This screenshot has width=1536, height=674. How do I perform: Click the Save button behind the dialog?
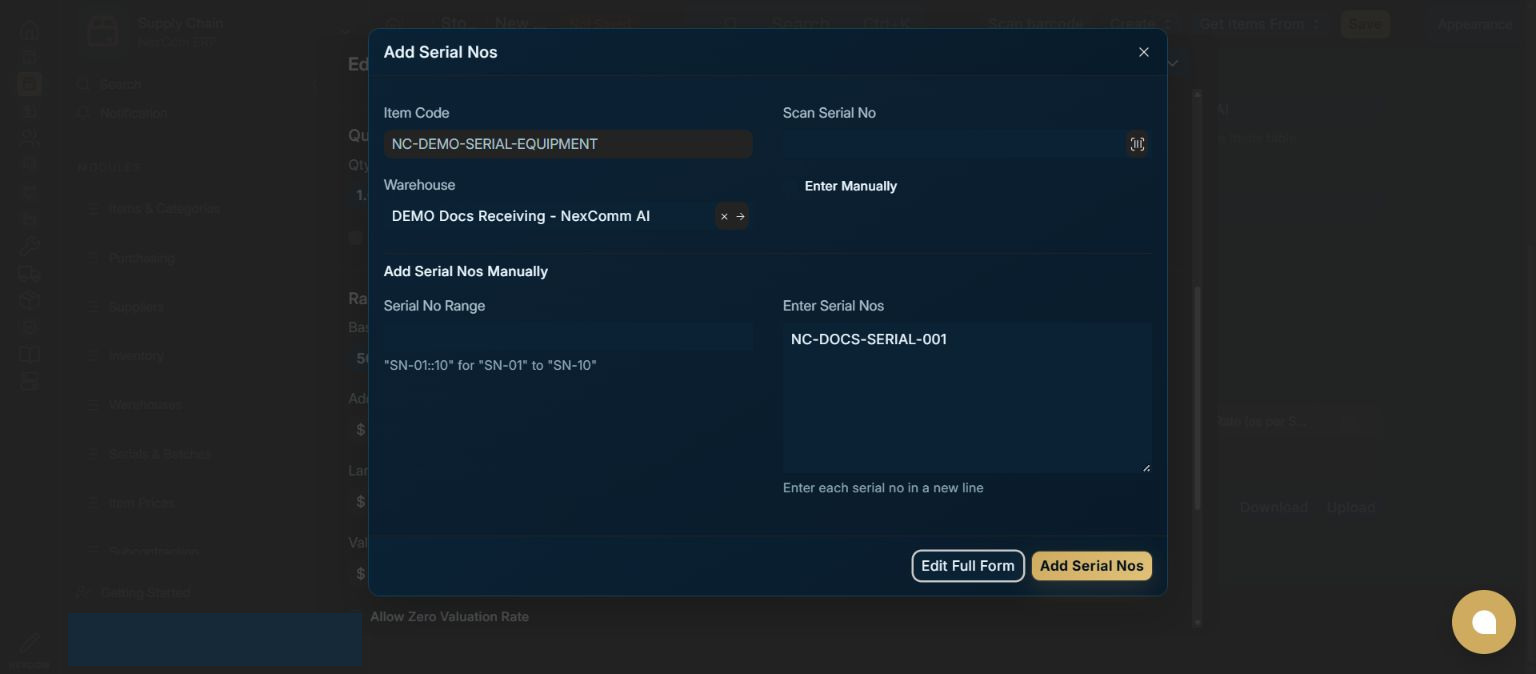tap(1365, 24)
